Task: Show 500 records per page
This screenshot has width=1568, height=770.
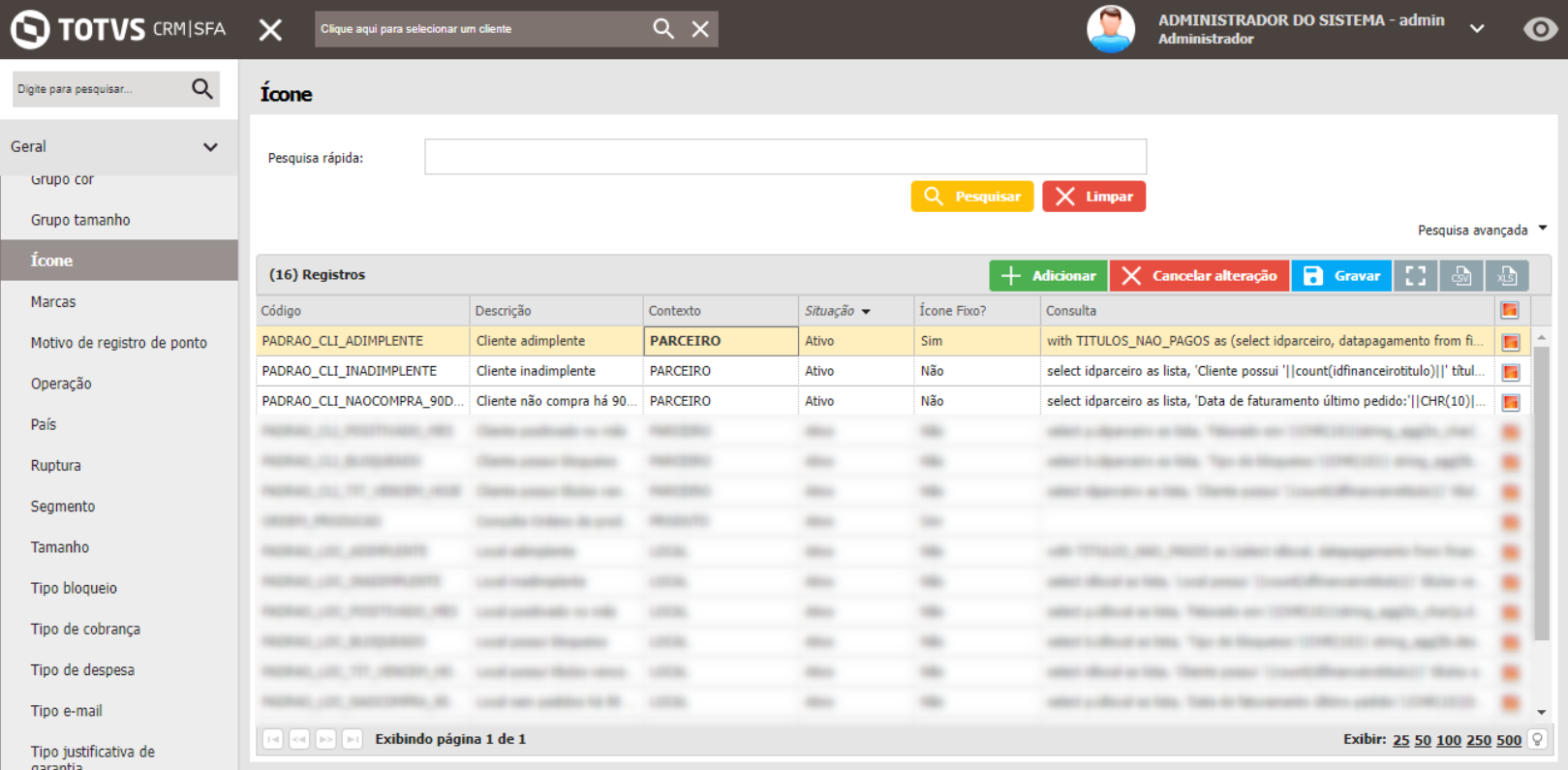Action: pyautogui.click(x=1509, y=740)
